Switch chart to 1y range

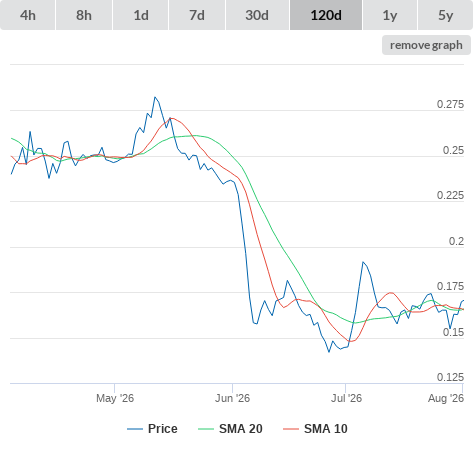coord(390,15)
